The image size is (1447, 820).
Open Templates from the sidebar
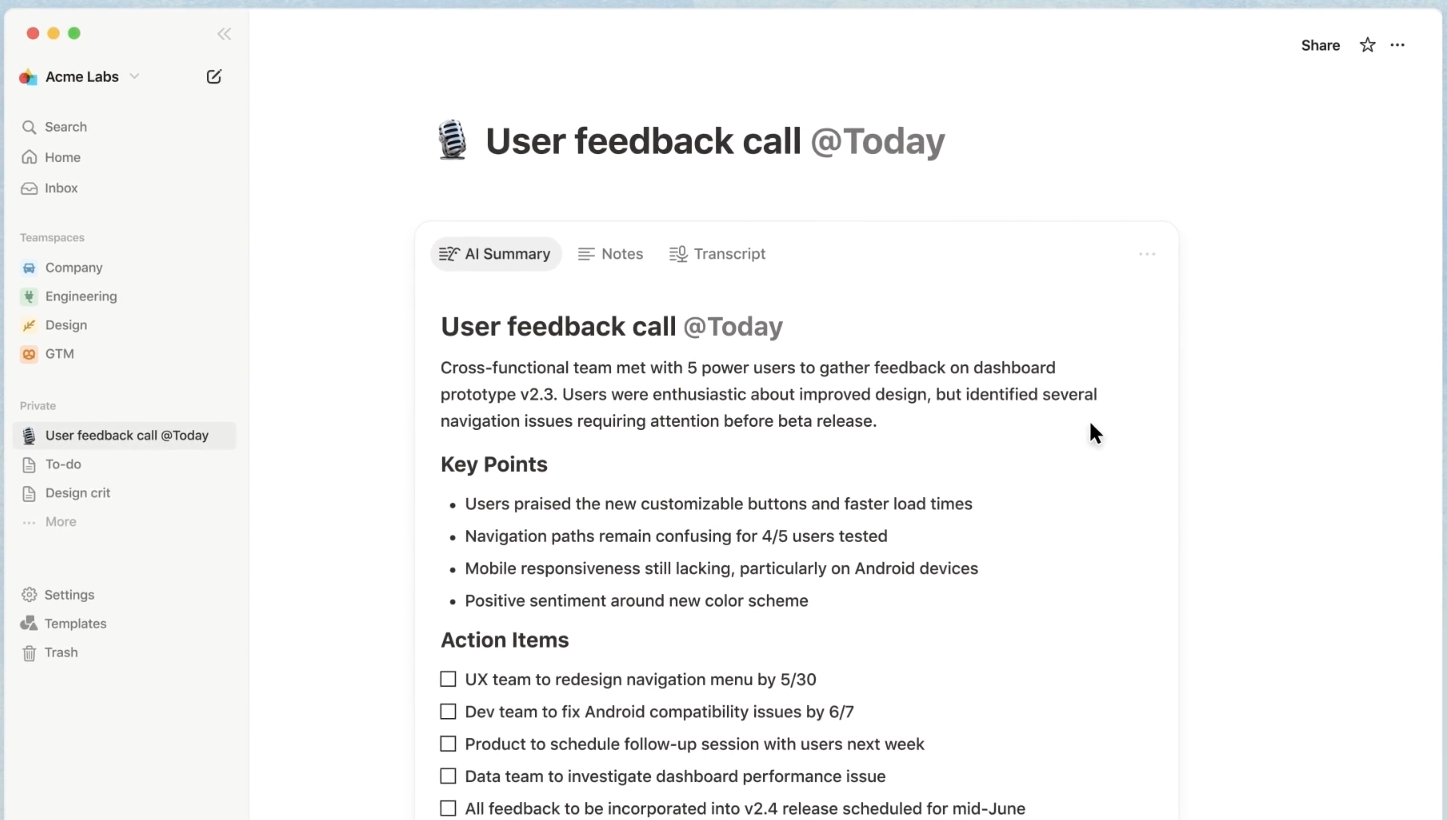click(75, 623)
